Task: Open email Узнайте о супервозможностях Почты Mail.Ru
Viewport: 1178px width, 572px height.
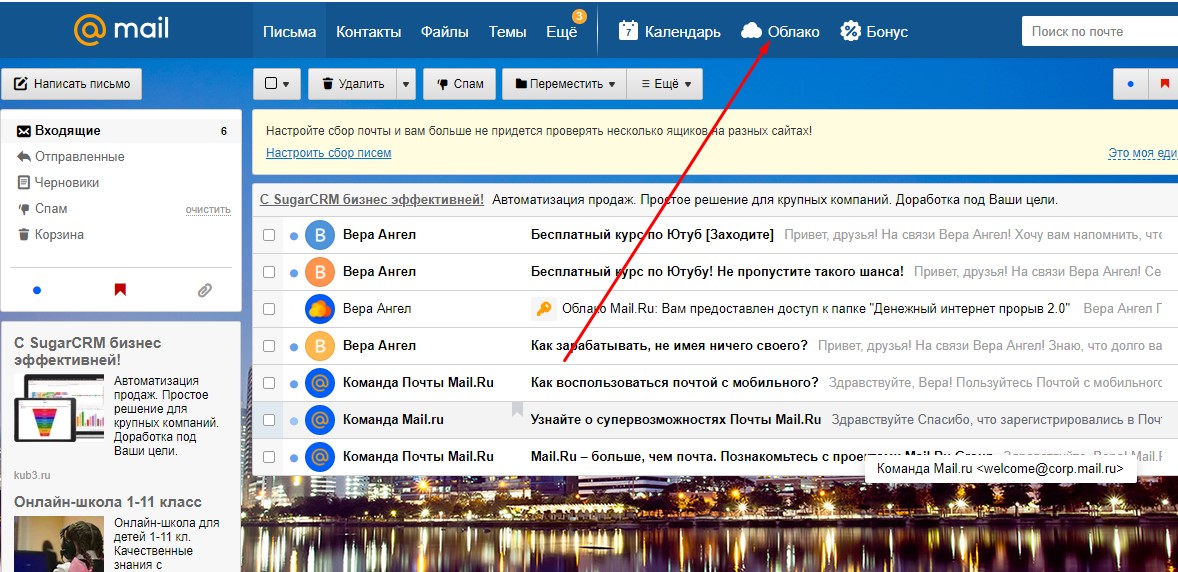Action: [676, 419]
